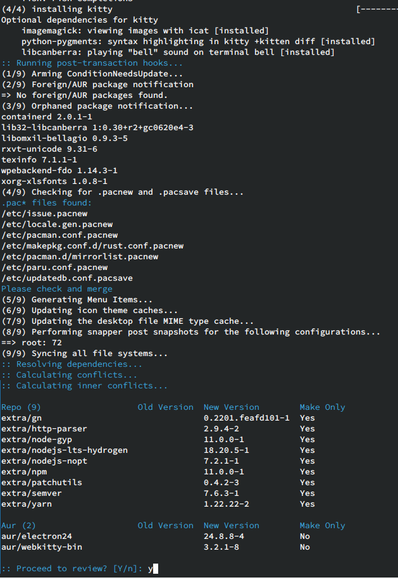The width and height of the screenshot is (398, 578).
Task: Click the Repo (9) table header
Action: 21,407
